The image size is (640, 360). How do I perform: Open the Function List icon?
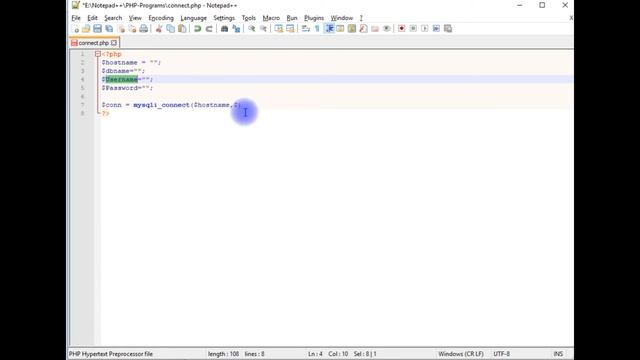(363, 29)
